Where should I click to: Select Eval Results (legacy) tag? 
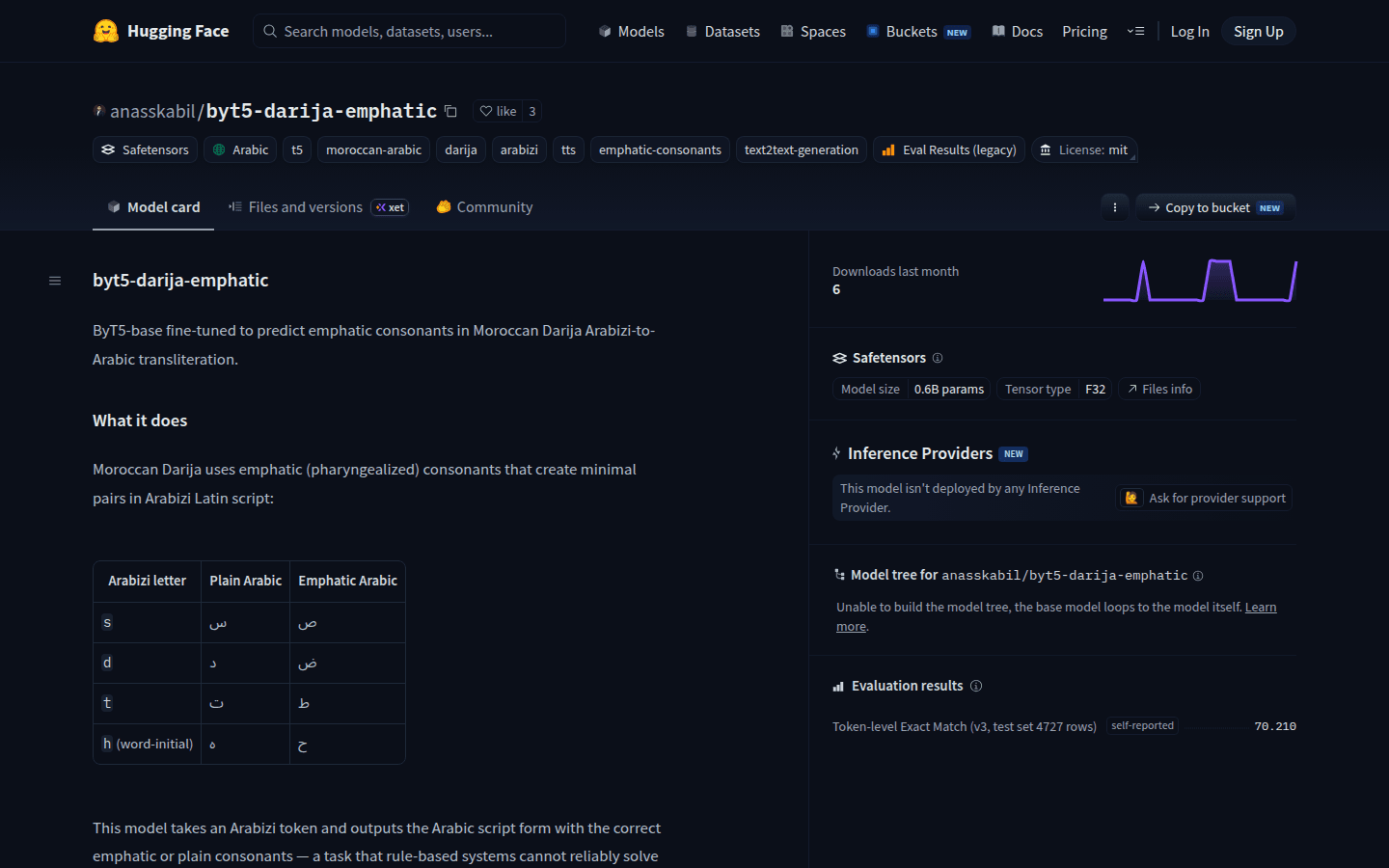(949, 149)
